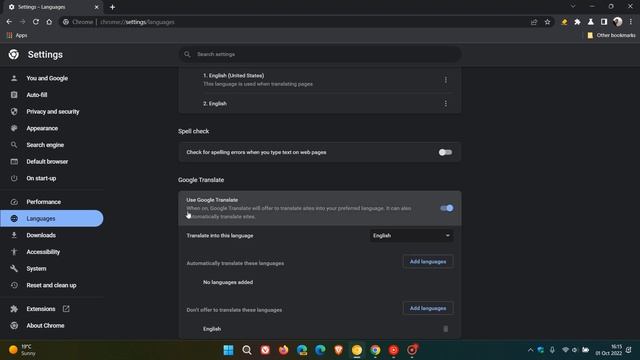Viewport: 640px width, 360px height.
Task: Open Default browser settings
Action: (47, 162)
